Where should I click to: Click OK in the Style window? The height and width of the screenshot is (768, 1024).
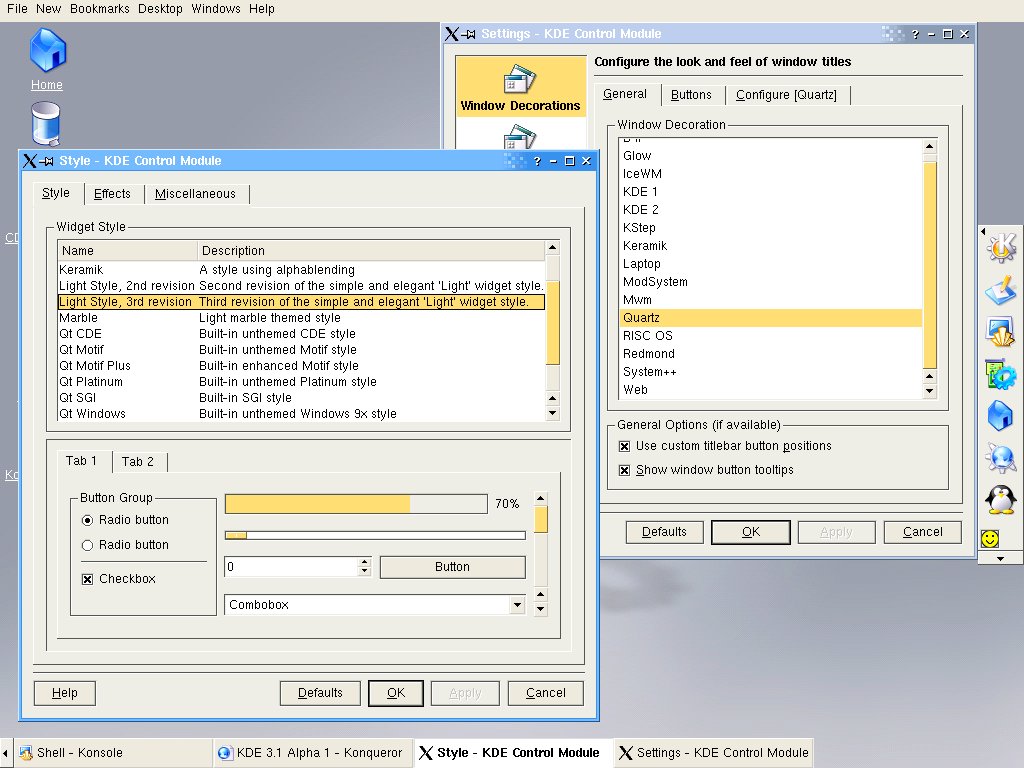[396, 693]
